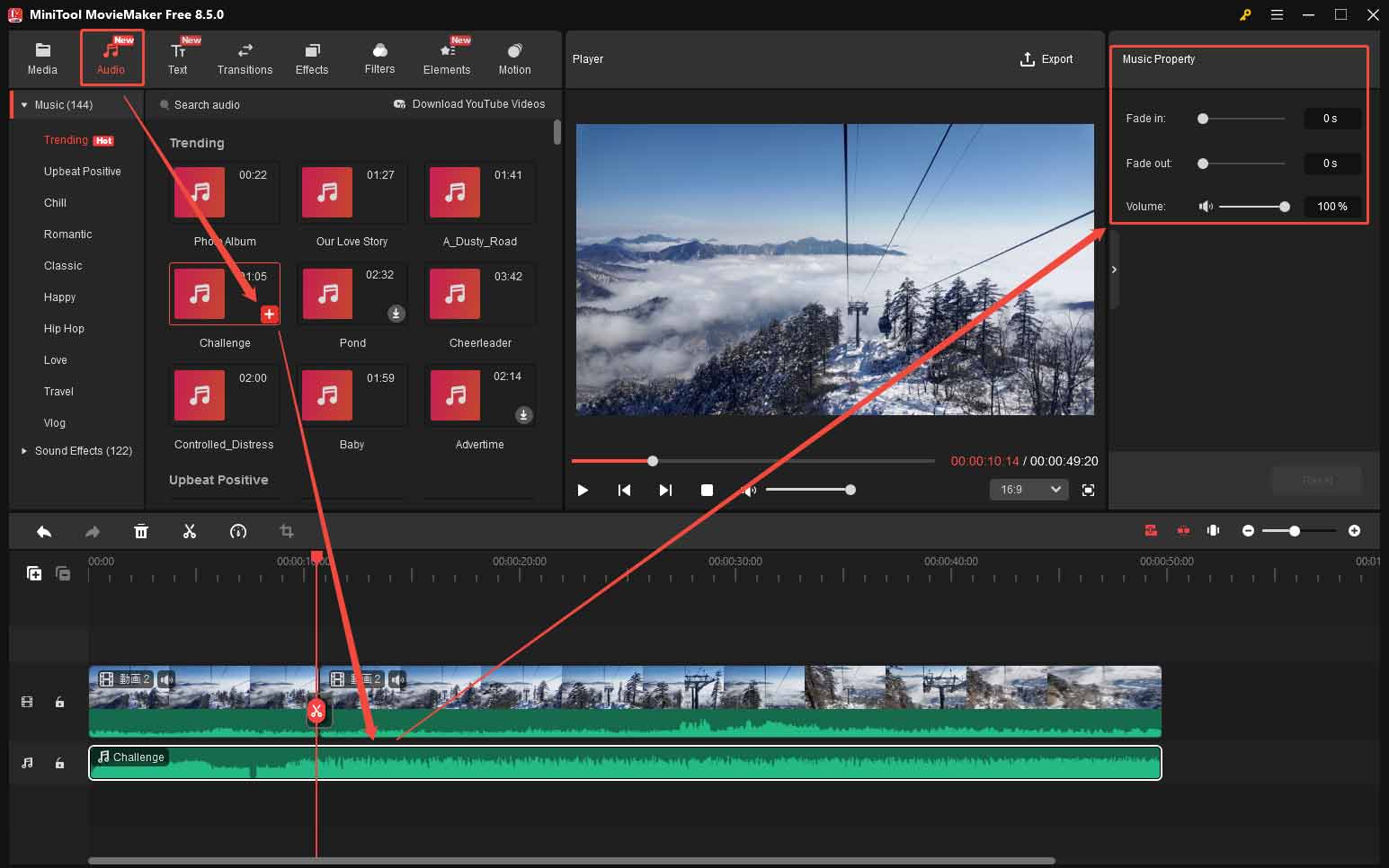Screen dimensions: 1389x868
Task: Open the aspect ratio dropdown showing 16:9
Action: (x=1028, y=490)
